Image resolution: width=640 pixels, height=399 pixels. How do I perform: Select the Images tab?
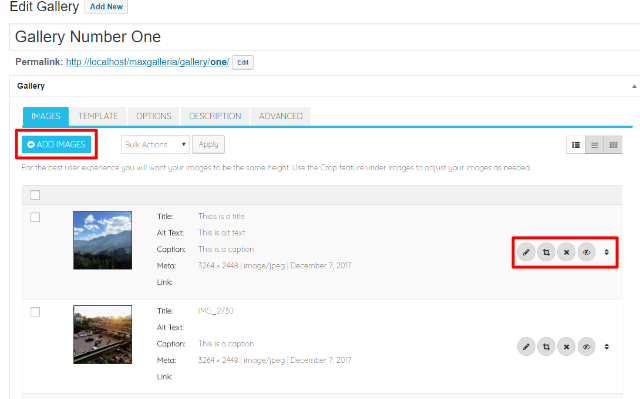point(46,116)
